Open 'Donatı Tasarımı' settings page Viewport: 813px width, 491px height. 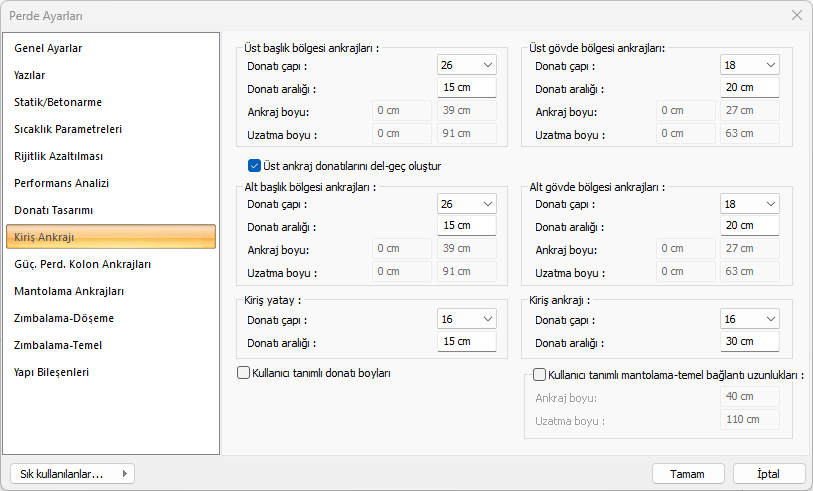[x=54, y=210]
